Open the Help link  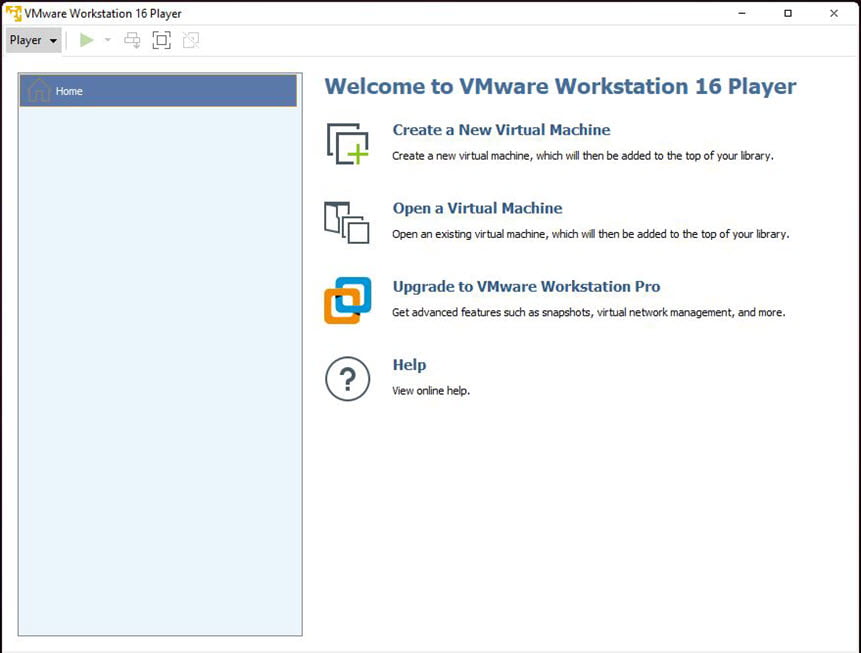point(409,365)
